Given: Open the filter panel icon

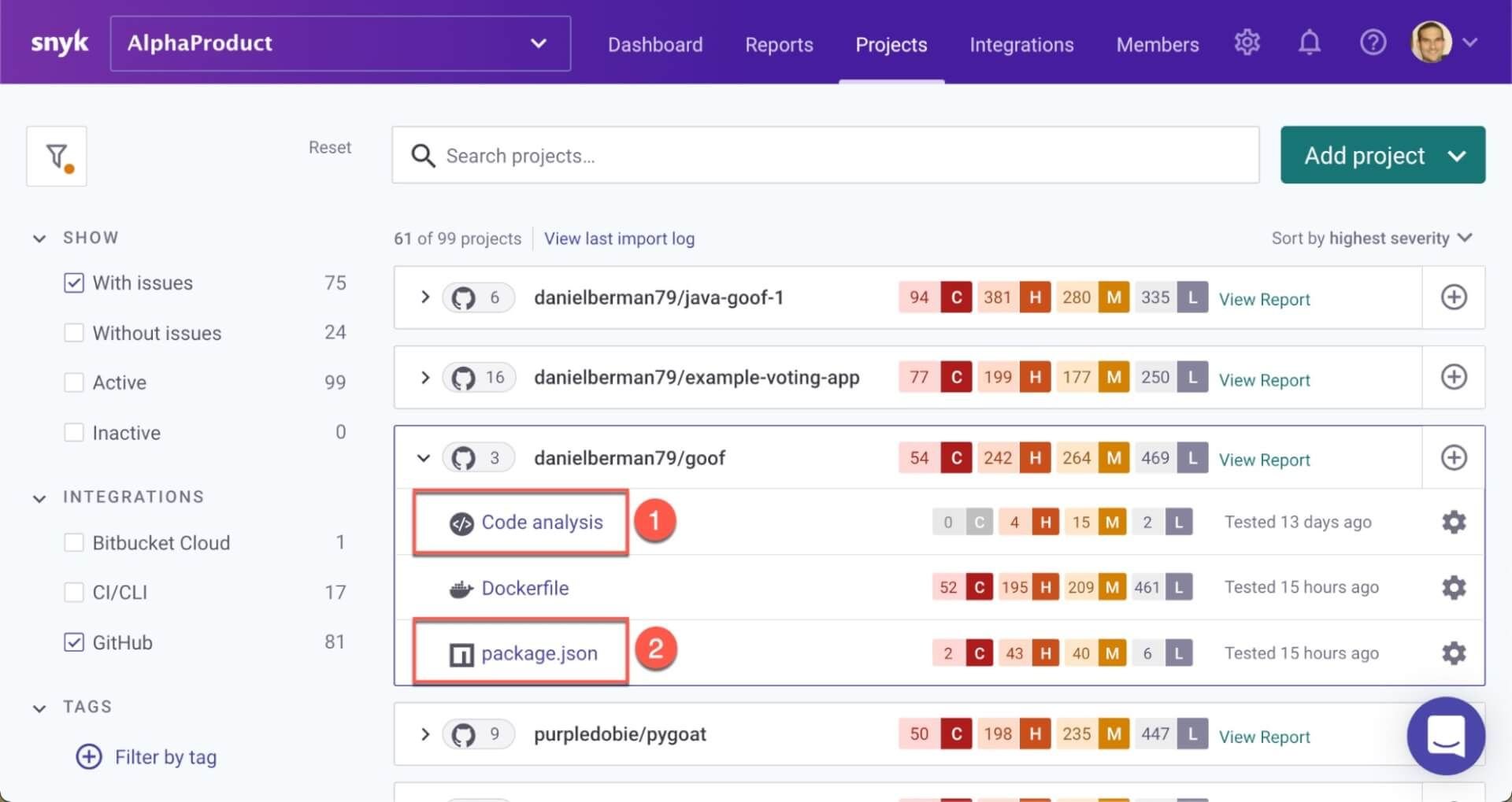Looking at the screenshot, I should tap(56, 155).
